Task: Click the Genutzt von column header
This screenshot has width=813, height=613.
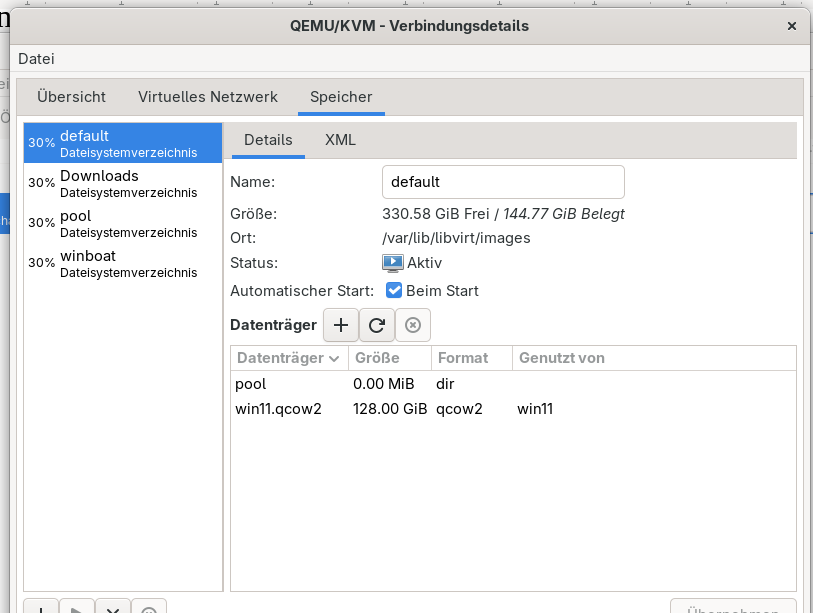Action: point(654,358)
